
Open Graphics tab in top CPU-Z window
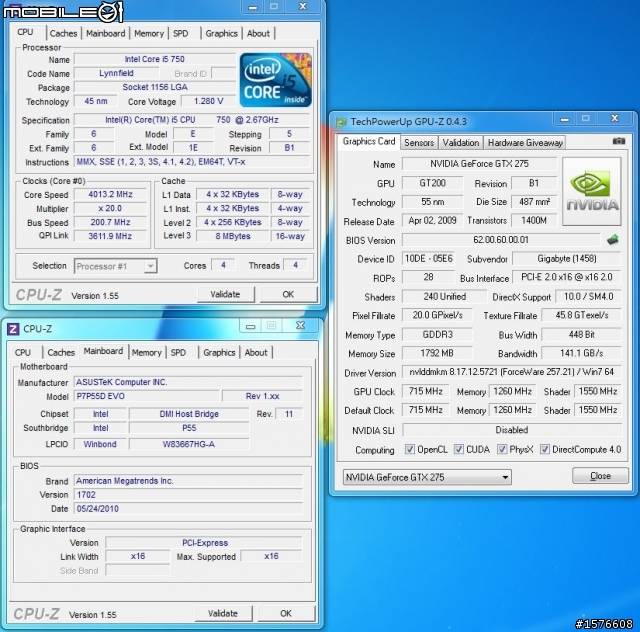[x=221, y=33]
